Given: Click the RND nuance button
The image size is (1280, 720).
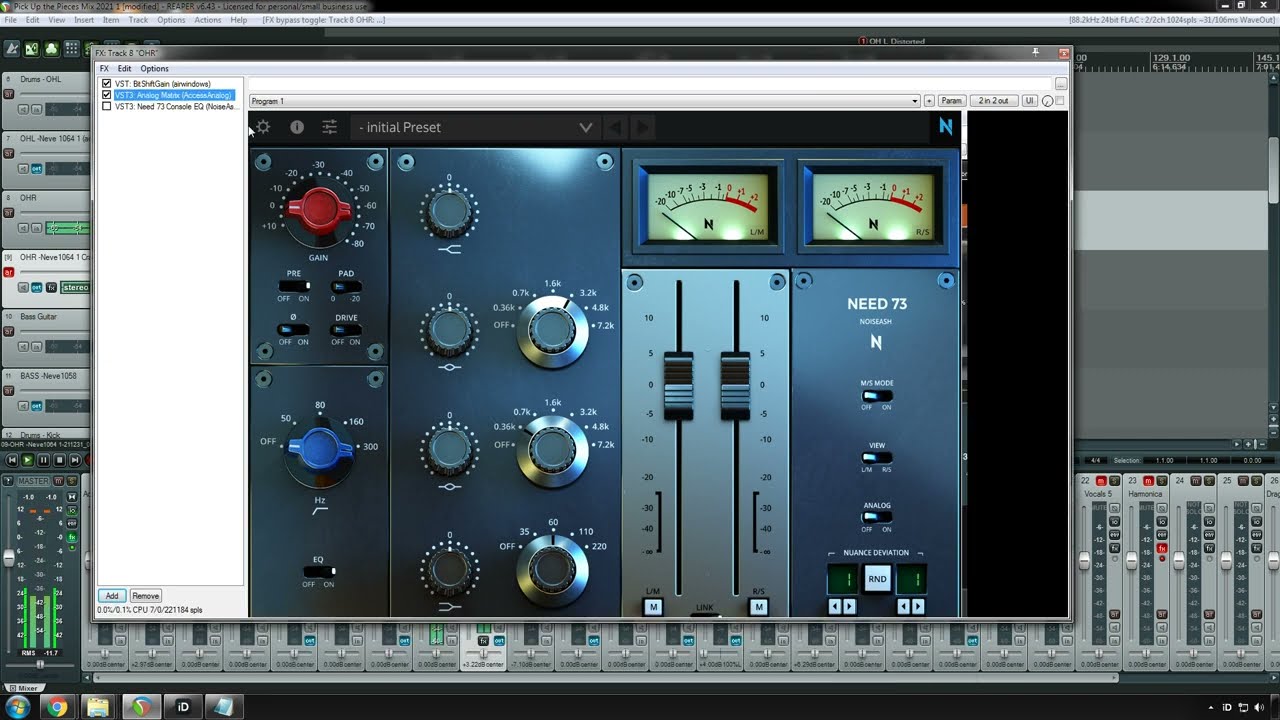Looking at the screenshot, I should 877,579.
